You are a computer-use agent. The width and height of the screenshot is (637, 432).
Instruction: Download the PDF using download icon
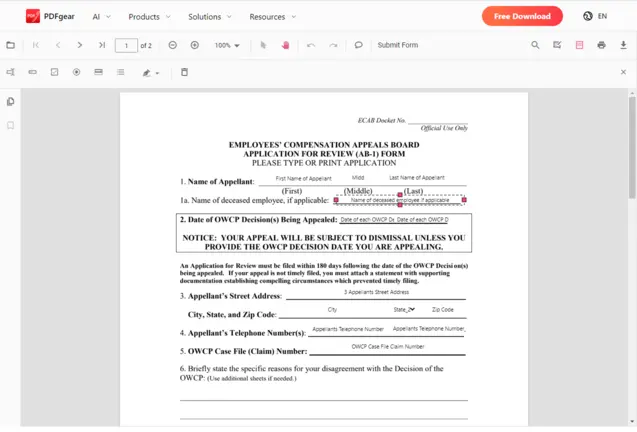click(x=623, y=45)
